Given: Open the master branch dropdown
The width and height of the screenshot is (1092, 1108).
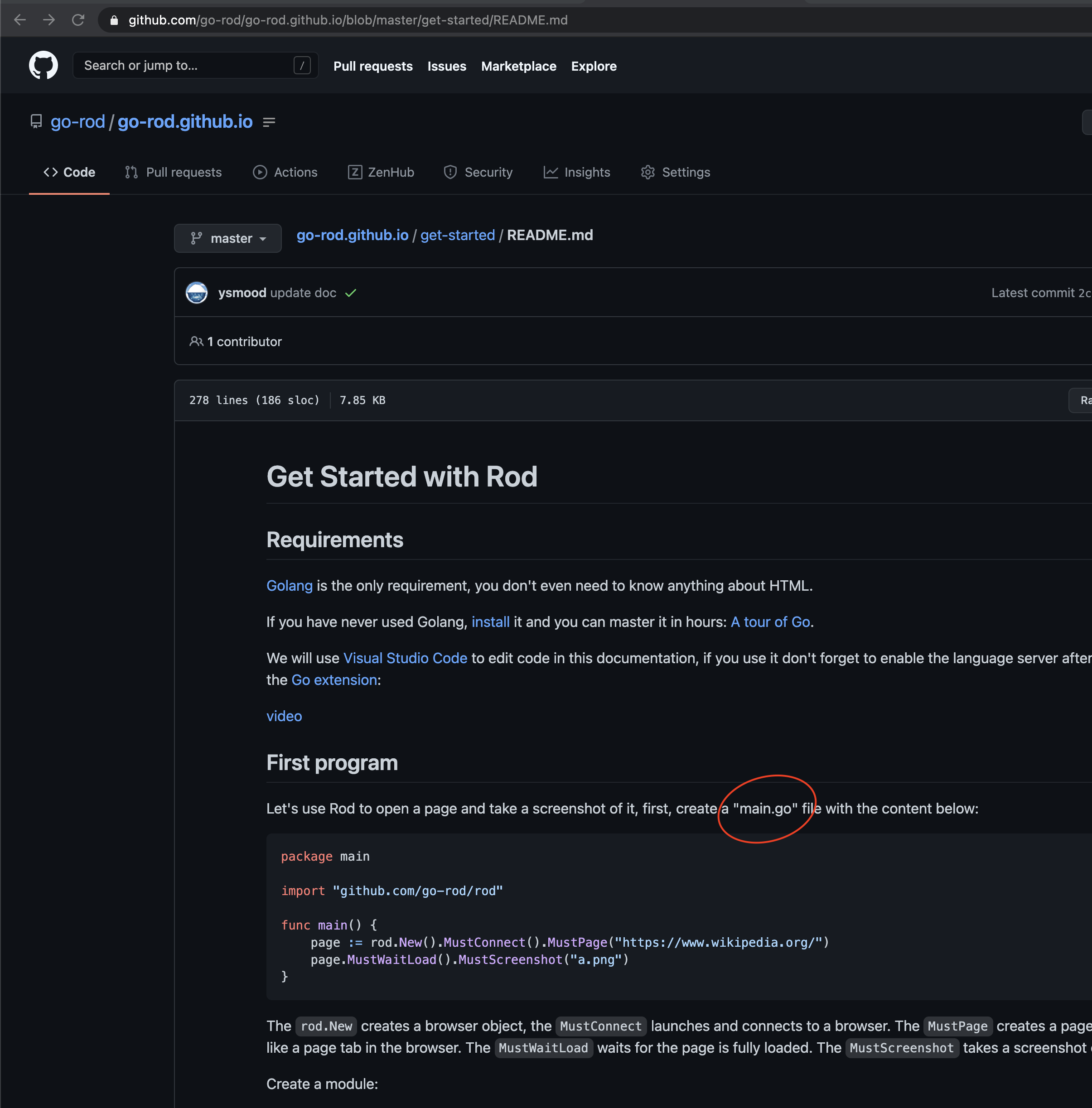Looking at the screenshot, I should pos(228,238).
